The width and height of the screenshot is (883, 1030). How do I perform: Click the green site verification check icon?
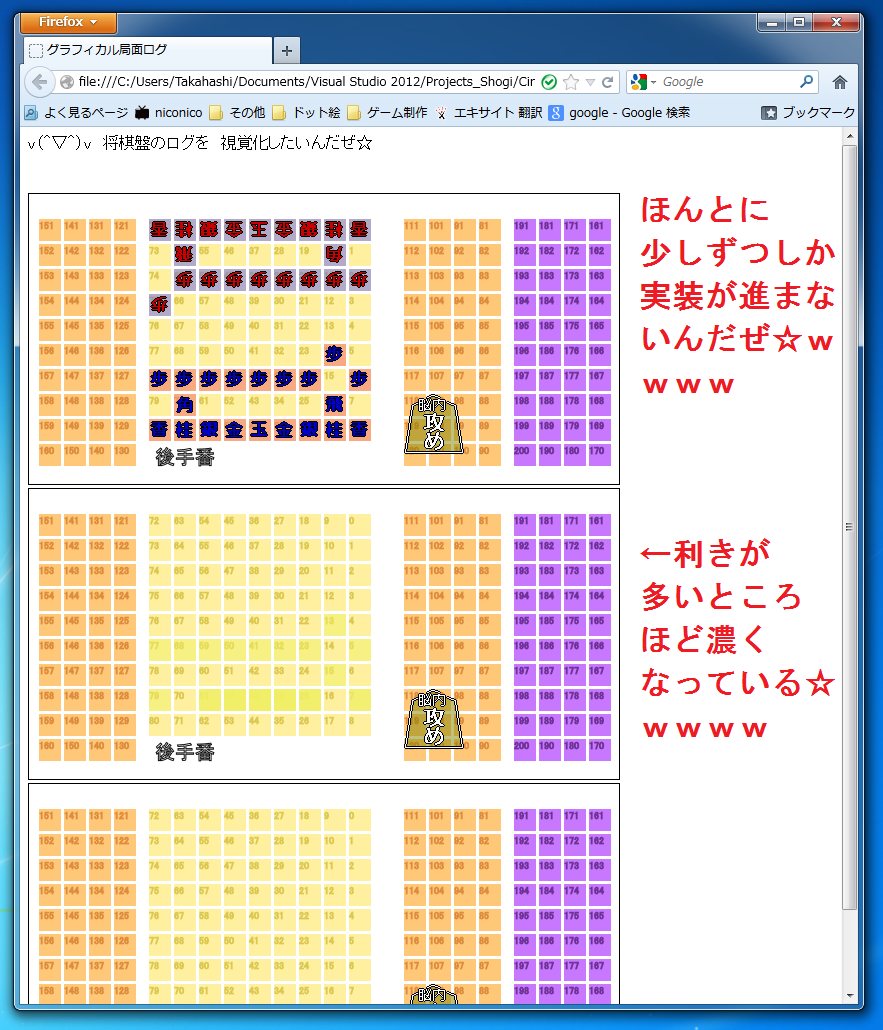pos(549,82)
